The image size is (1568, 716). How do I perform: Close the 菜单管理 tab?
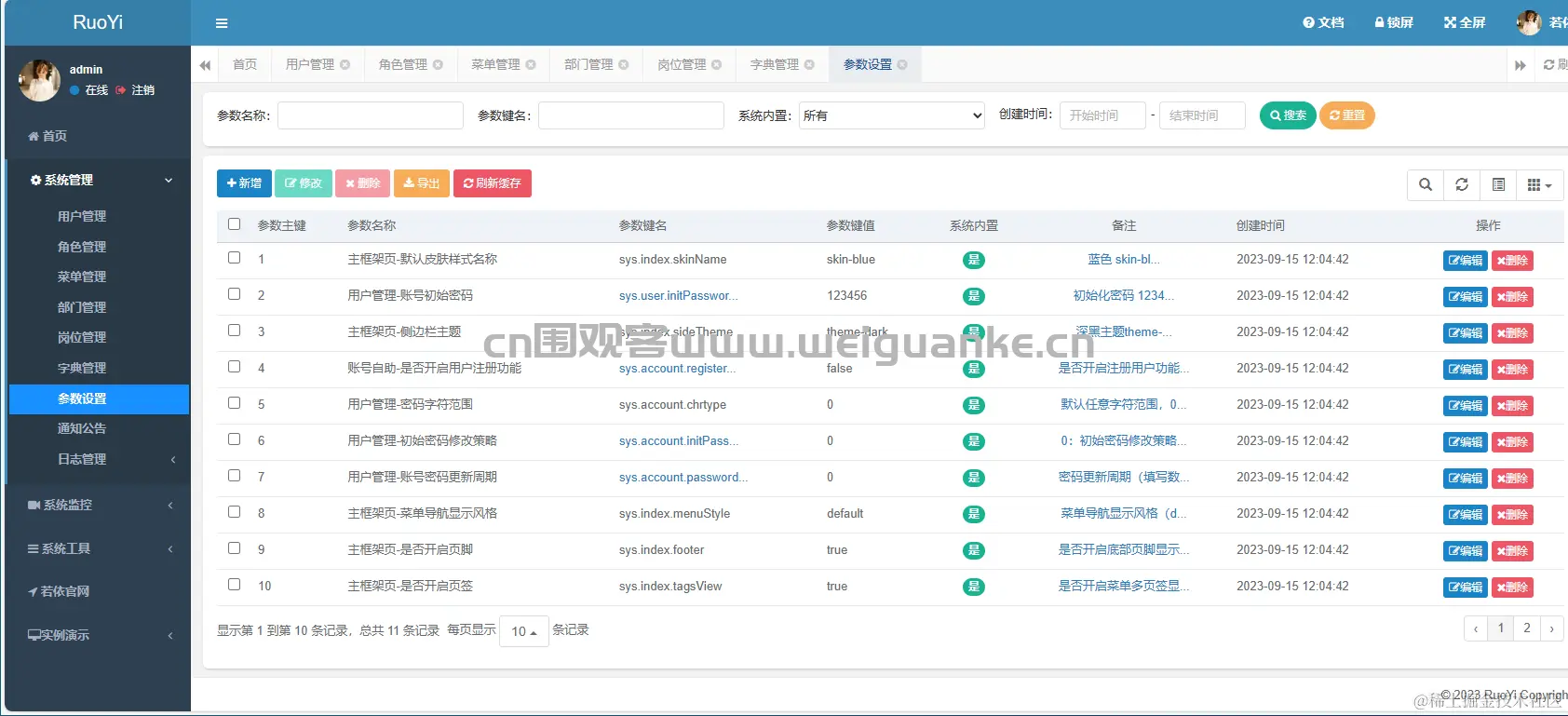click(531, 64)
